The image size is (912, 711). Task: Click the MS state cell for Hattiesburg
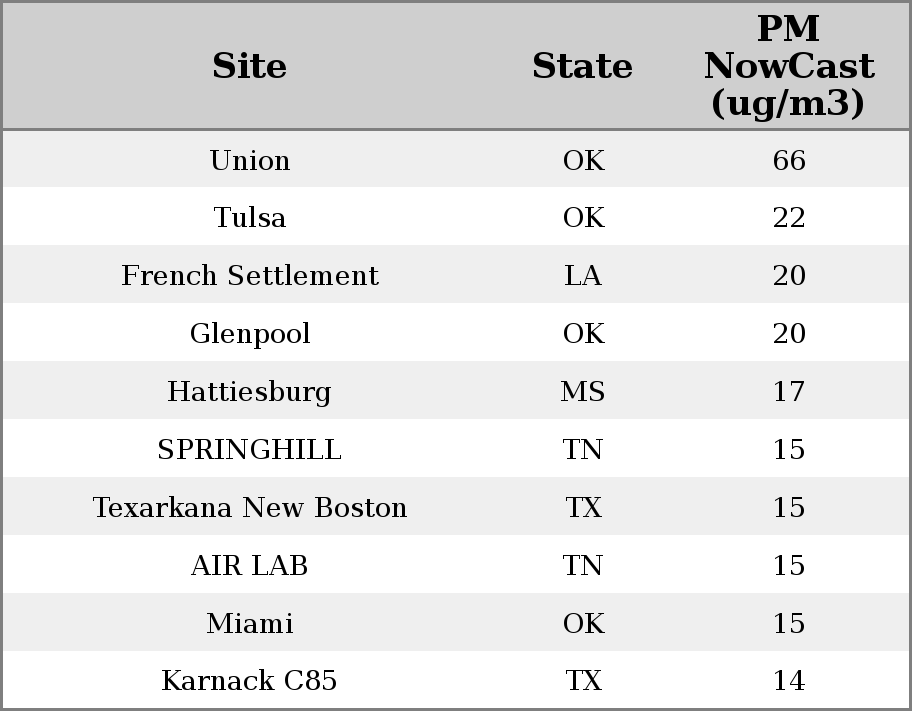tap(583, 392)
